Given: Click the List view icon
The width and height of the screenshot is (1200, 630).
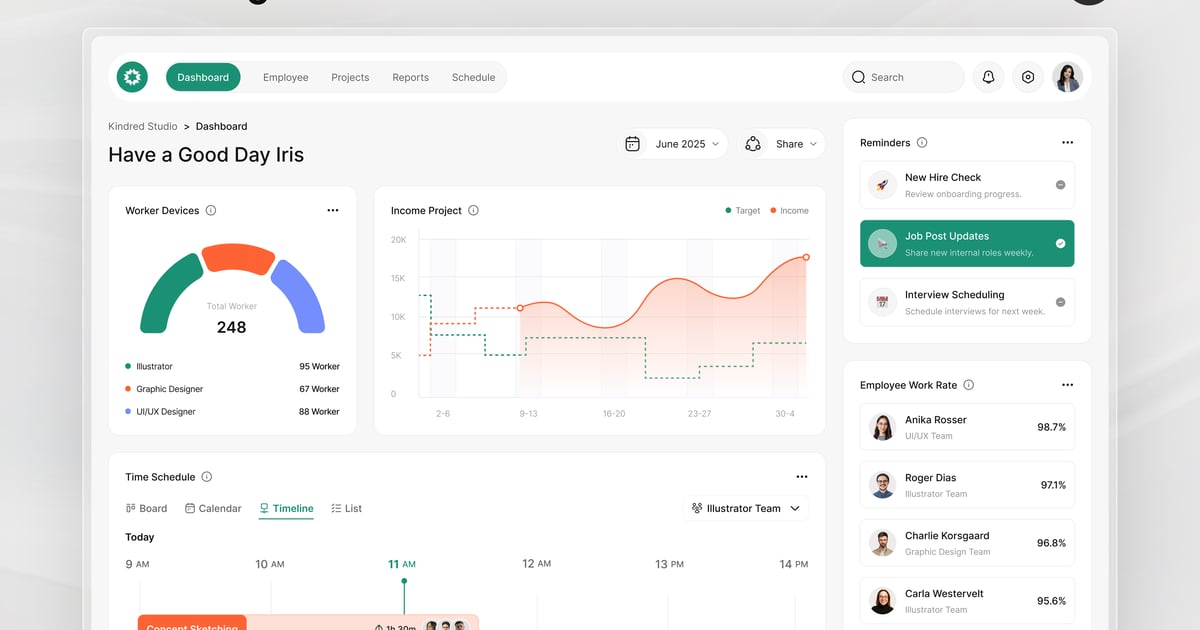Looking at the screenshot, I should (336, 508).
